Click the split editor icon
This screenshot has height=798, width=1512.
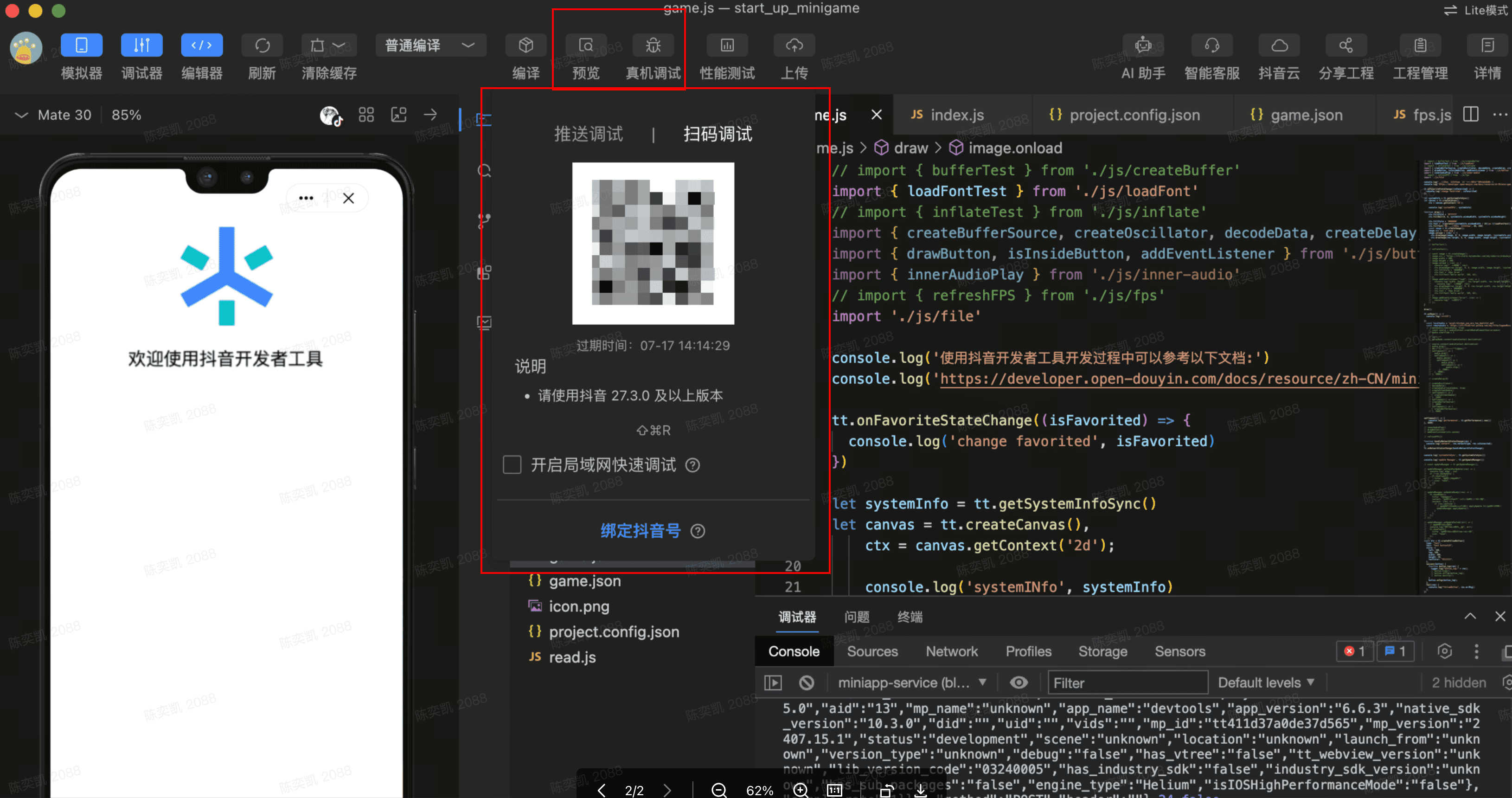1470,114
